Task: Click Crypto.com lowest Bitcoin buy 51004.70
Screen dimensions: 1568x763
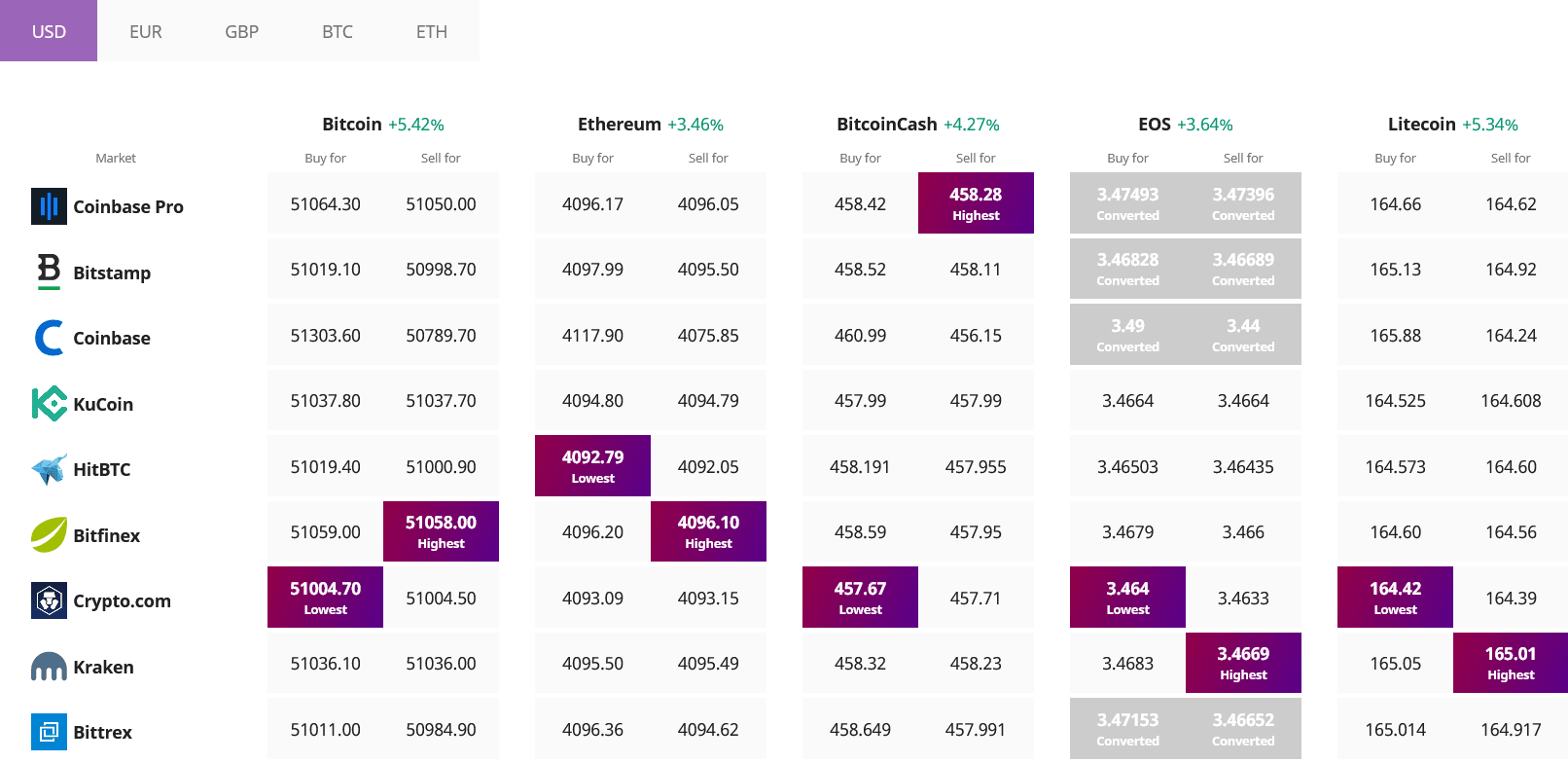Action: (325, 598)
